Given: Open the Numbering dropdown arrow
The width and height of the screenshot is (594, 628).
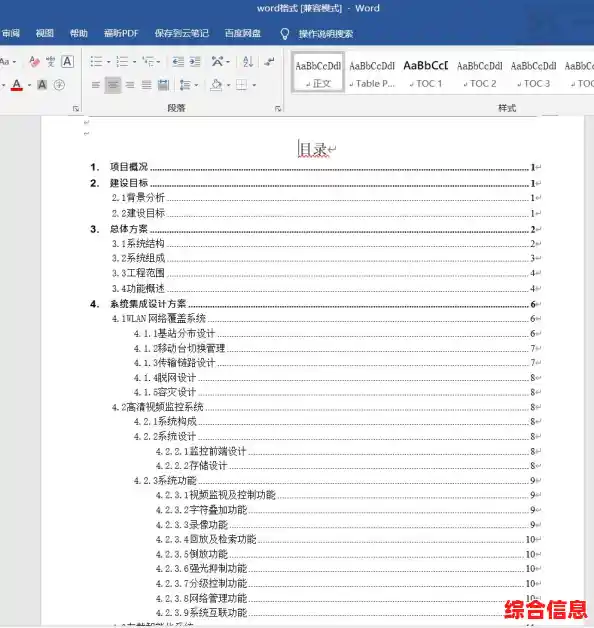Looking at the screenshot, I should point(134,62).
